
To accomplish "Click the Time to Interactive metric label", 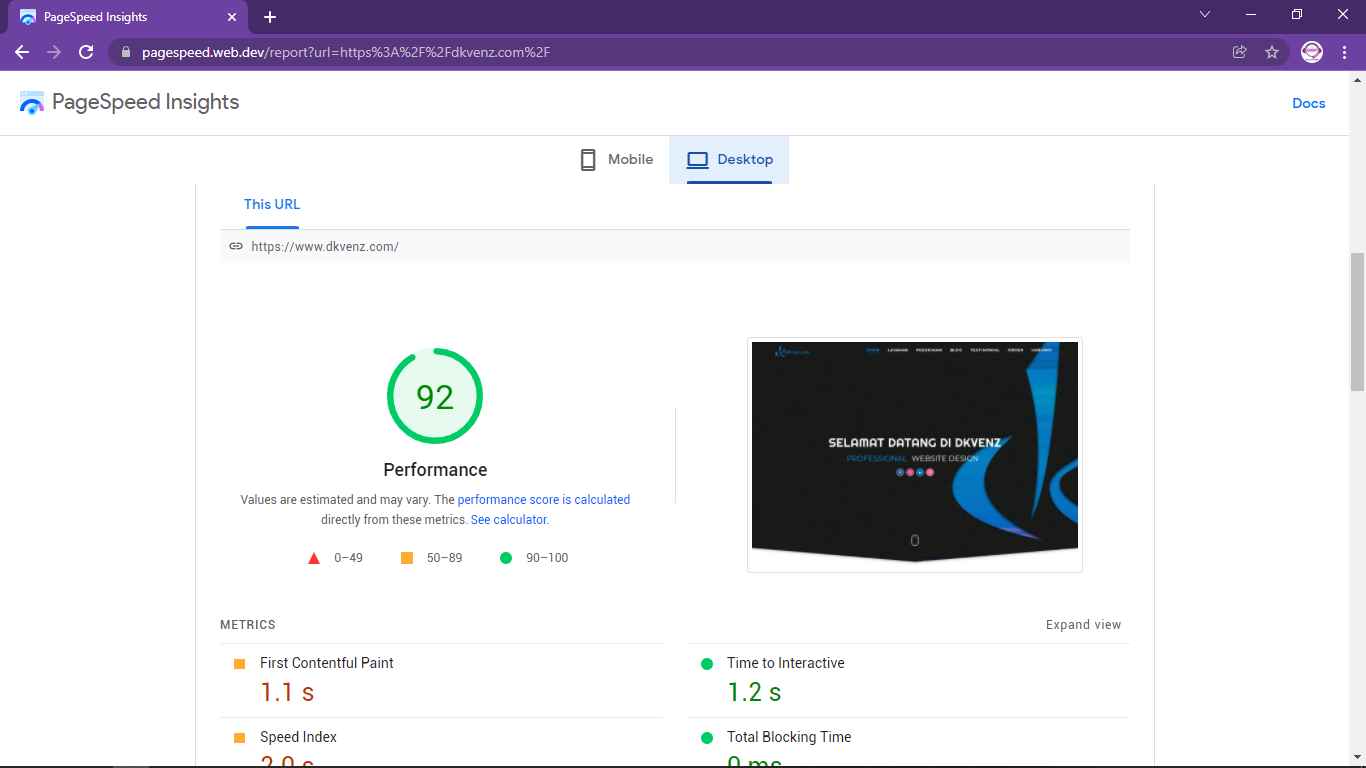I will click(x=786, y=663).
